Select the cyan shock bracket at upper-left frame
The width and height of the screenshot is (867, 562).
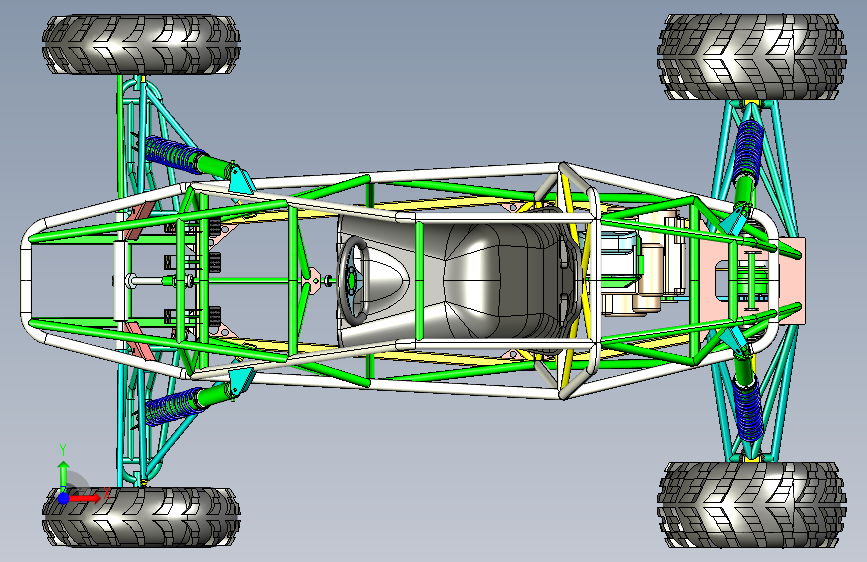242,179
